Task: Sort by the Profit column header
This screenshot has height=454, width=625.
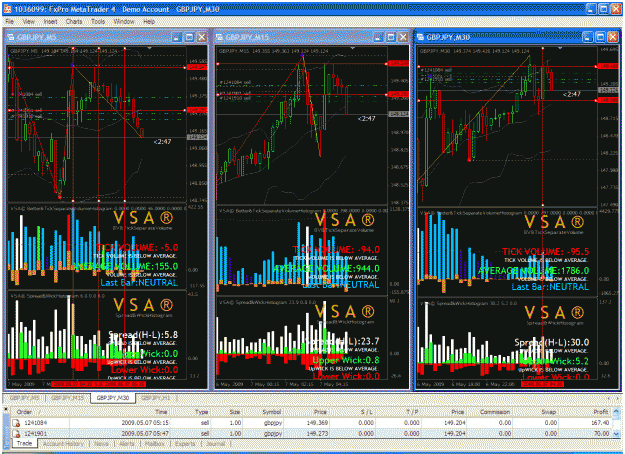Action: click(x=585, y=412)
